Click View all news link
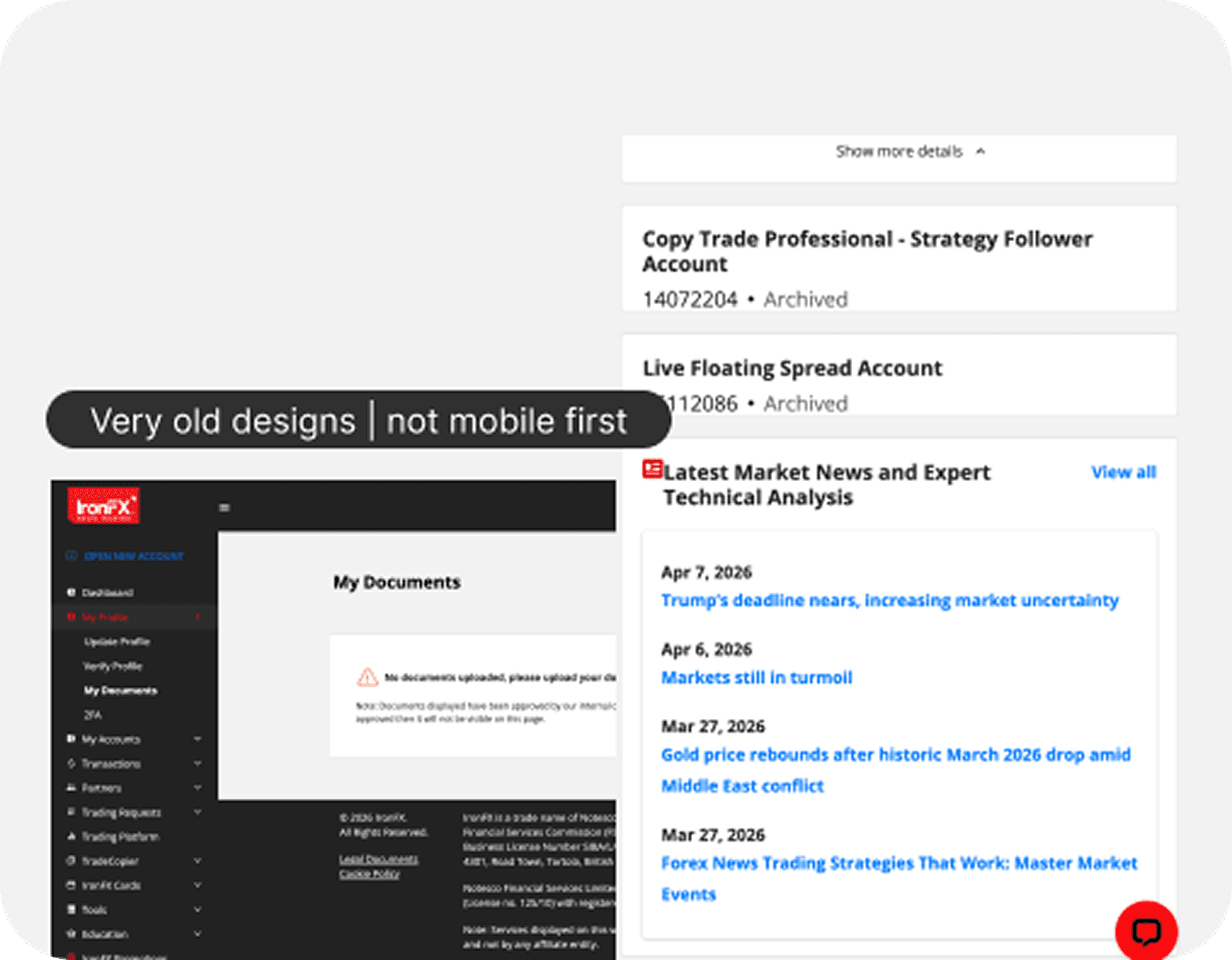This screenshot has width=1232, height=960. [1123, 472]
